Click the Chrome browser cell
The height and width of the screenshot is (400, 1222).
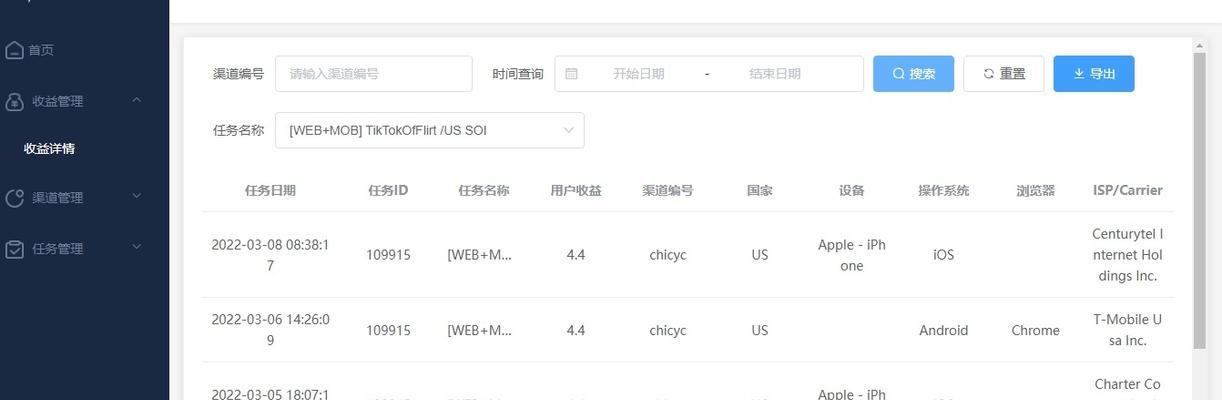point(1036,330)
